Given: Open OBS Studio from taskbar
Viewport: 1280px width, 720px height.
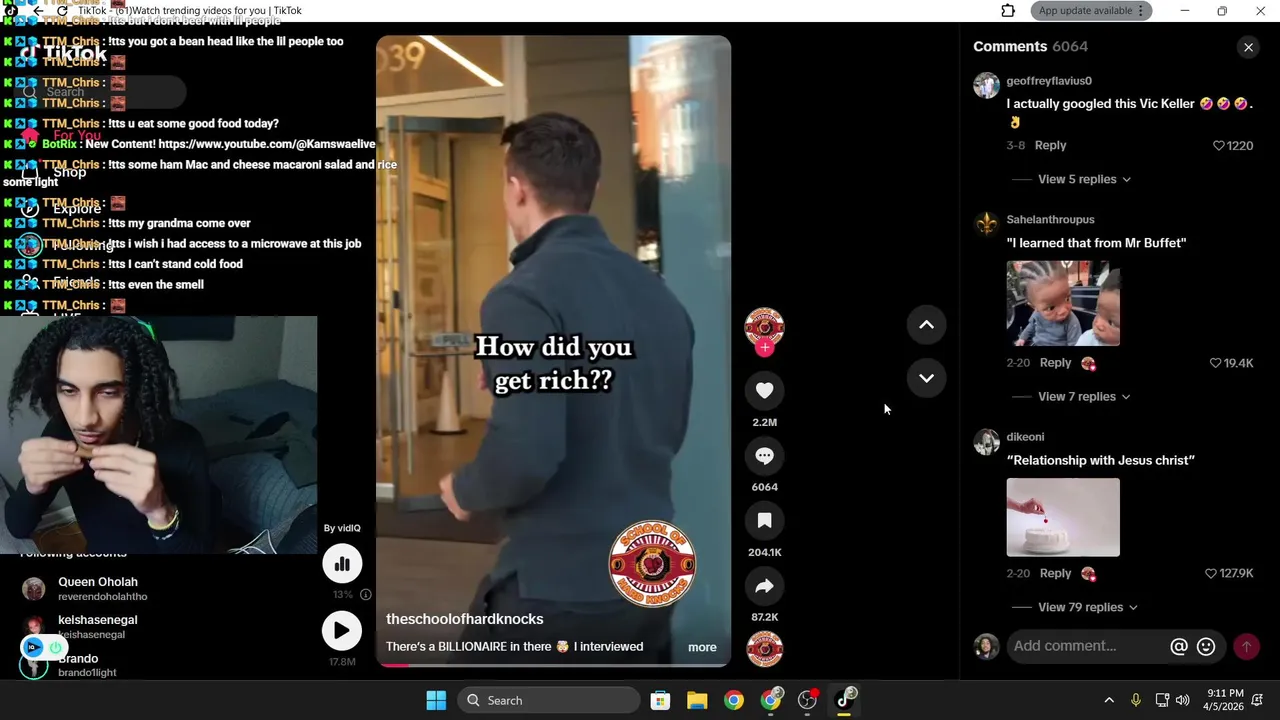Looking at the screenshot, I should pos(808,701).
